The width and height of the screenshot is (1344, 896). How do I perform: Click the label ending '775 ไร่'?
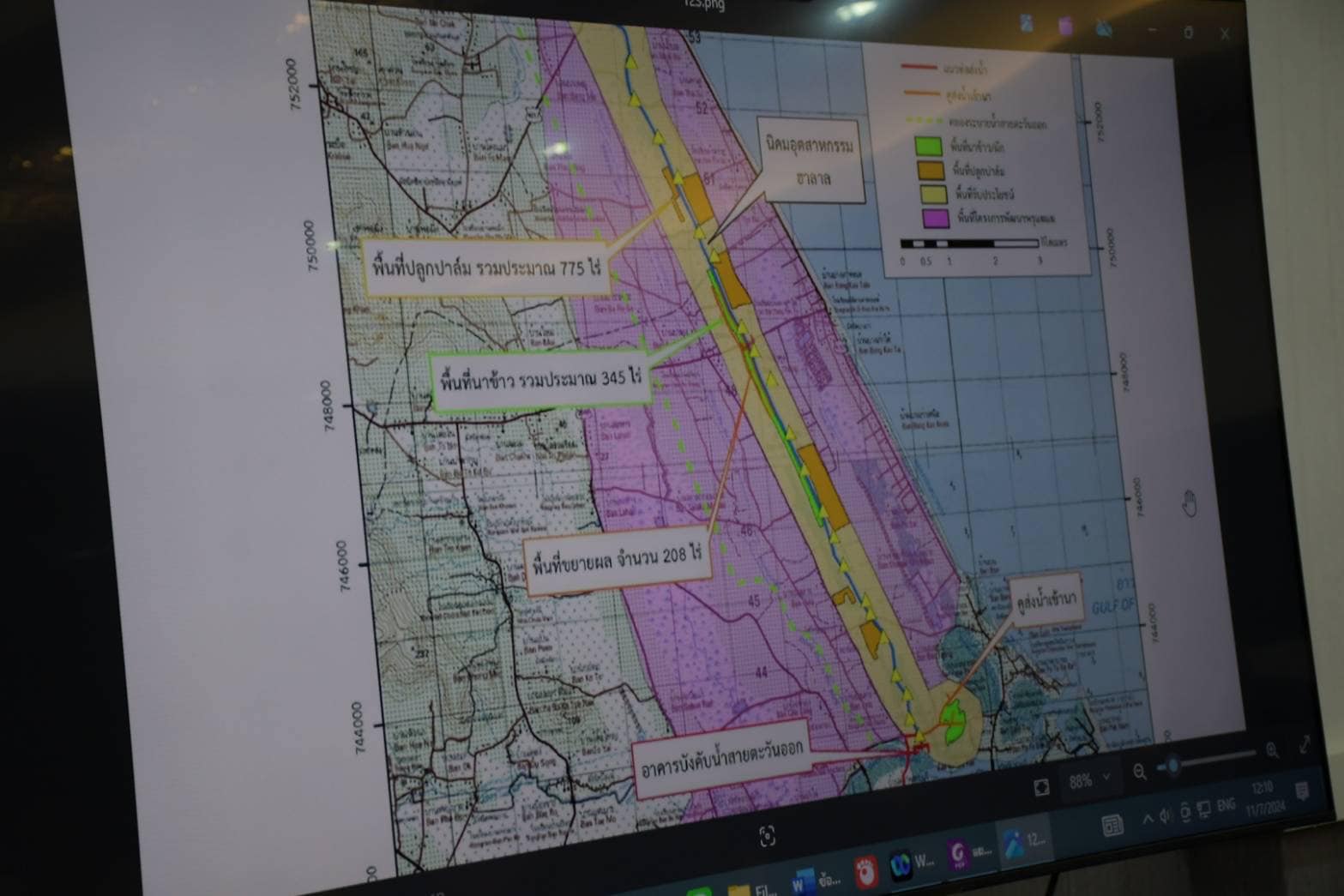click(x=485, y=269)
